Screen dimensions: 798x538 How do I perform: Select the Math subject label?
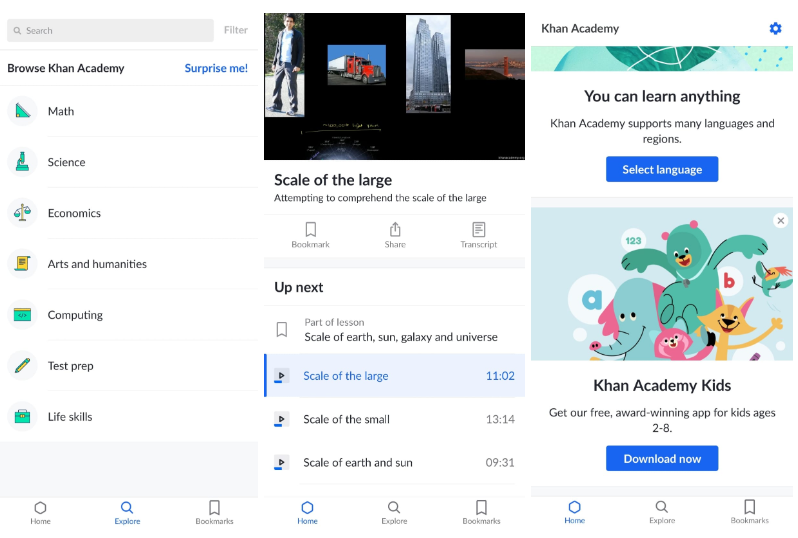pos(61,111)
